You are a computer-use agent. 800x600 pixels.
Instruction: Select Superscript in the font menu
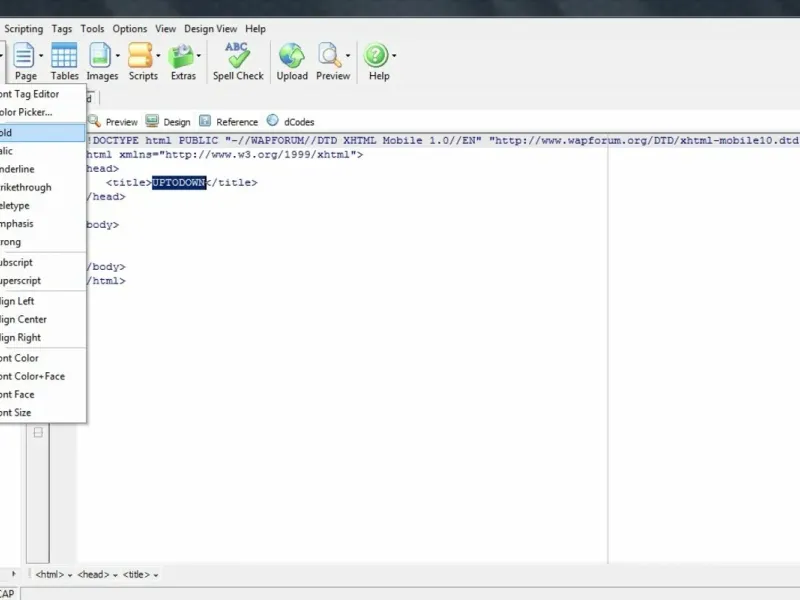[43, 281]
